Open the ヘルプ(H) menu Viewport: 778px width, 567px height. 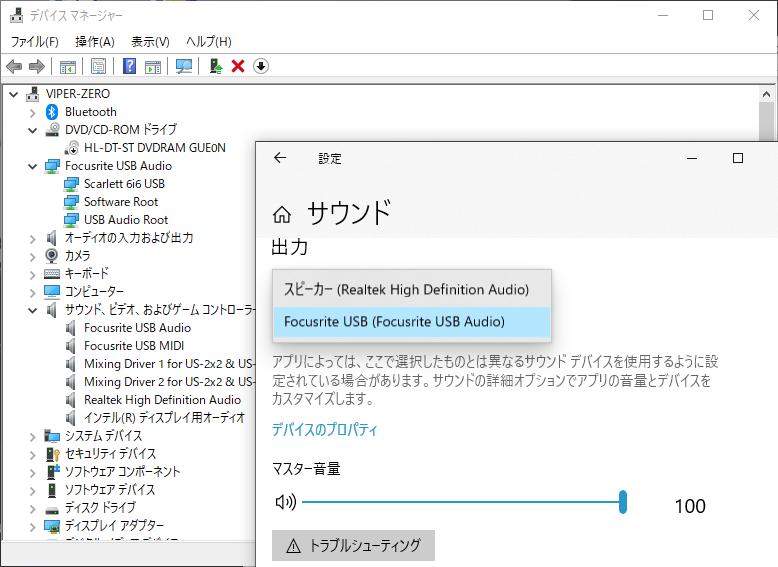(209, 42)
